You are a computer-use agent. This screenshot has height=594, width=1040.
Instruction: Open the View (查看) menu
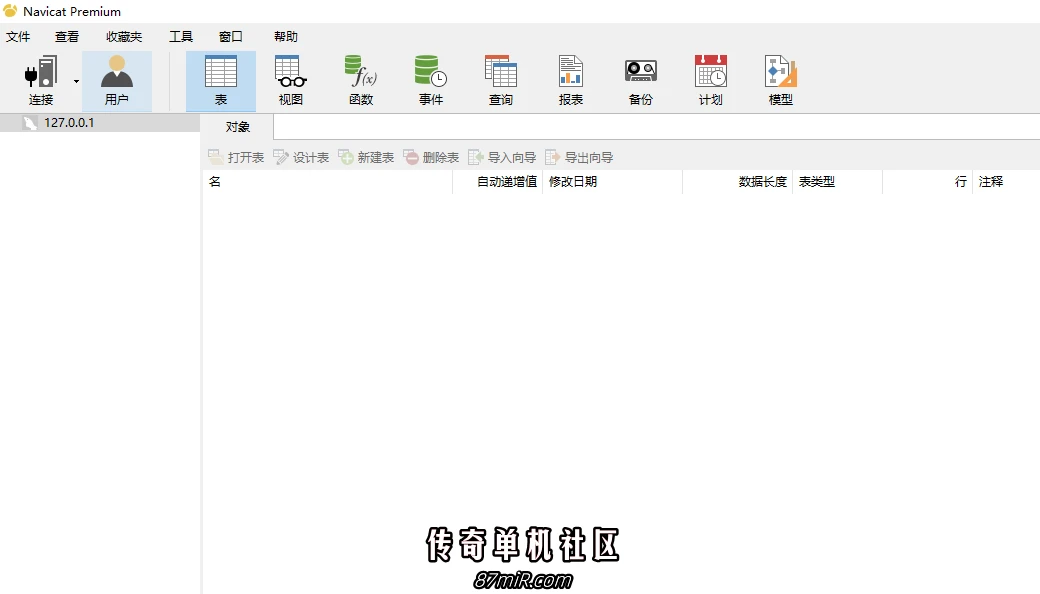point(67,36)
